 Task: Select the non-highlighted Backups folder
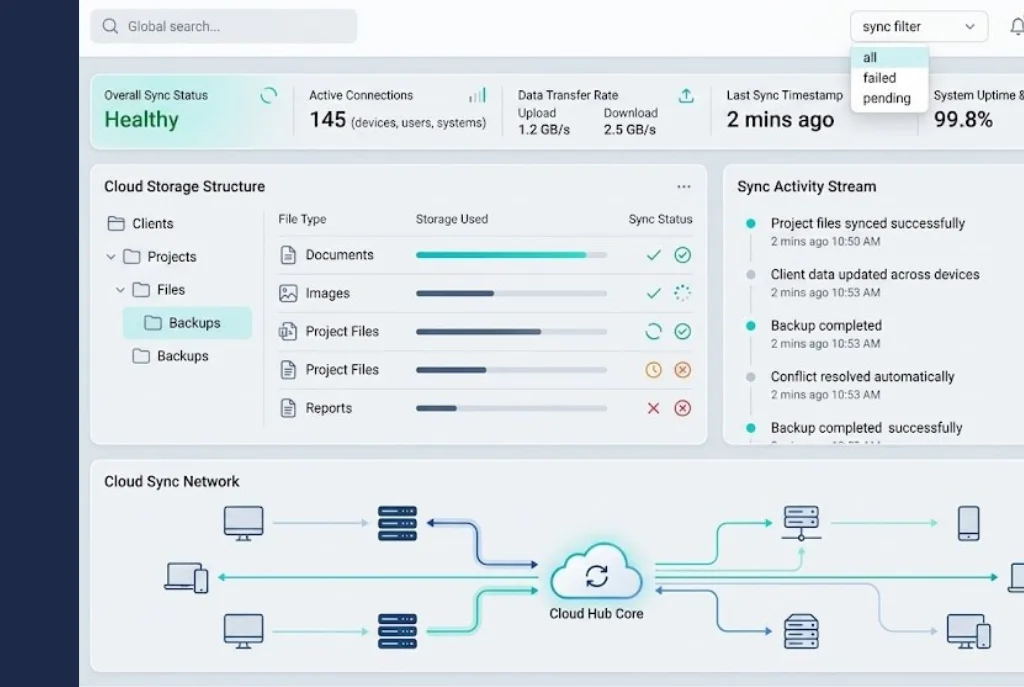click(x=170, y=356)
